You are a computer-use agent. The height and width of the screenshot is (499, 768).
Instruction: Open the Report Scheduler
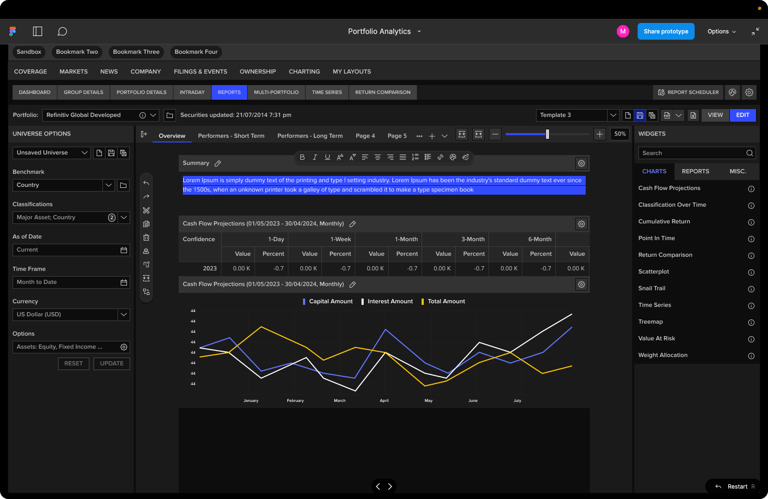[x=688, y=92]
